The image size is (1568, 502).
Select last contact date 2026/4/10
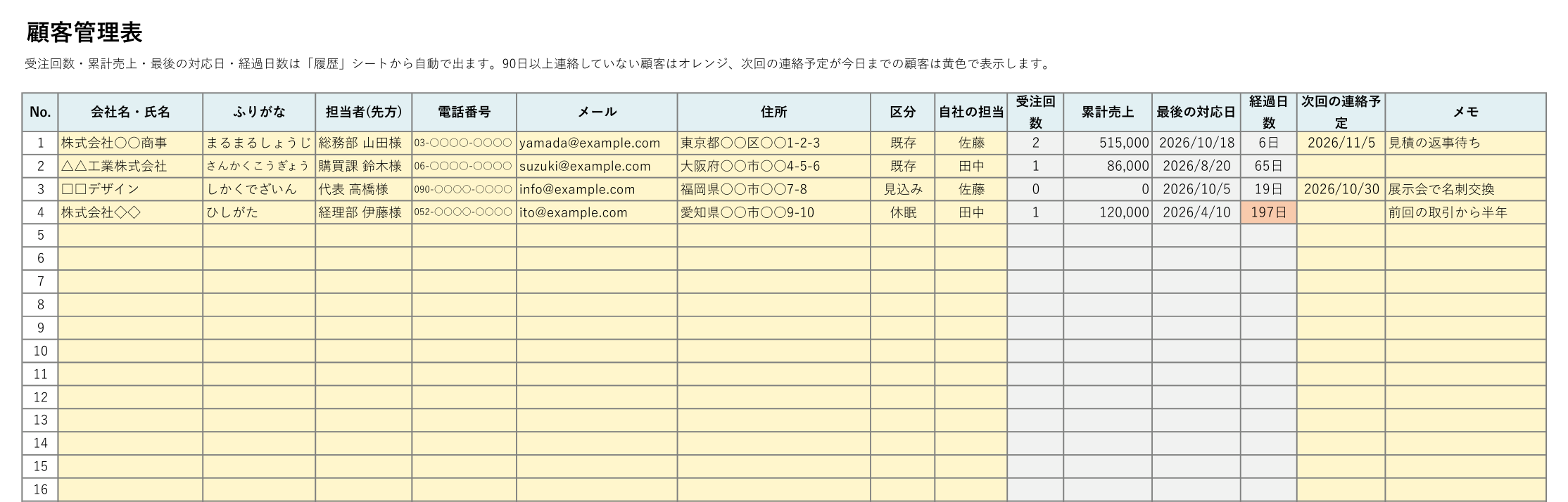pos(1196,212)
